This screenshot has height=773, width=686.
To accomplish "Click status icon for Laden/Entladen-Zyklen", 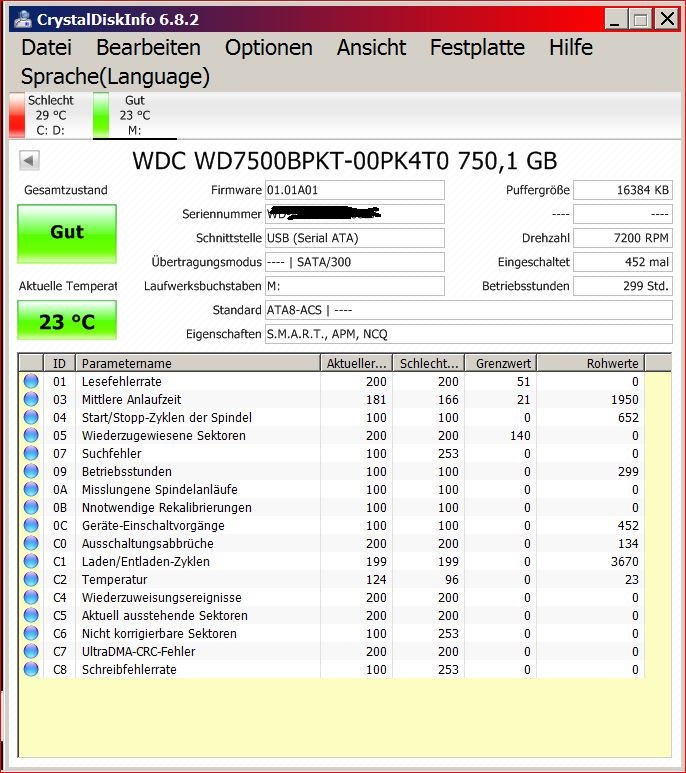I will point(31,561).
